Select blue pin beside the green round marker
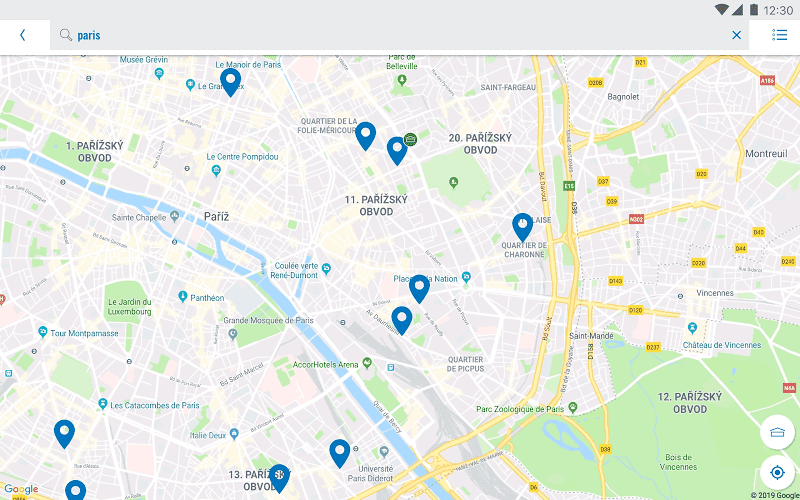 397,151
